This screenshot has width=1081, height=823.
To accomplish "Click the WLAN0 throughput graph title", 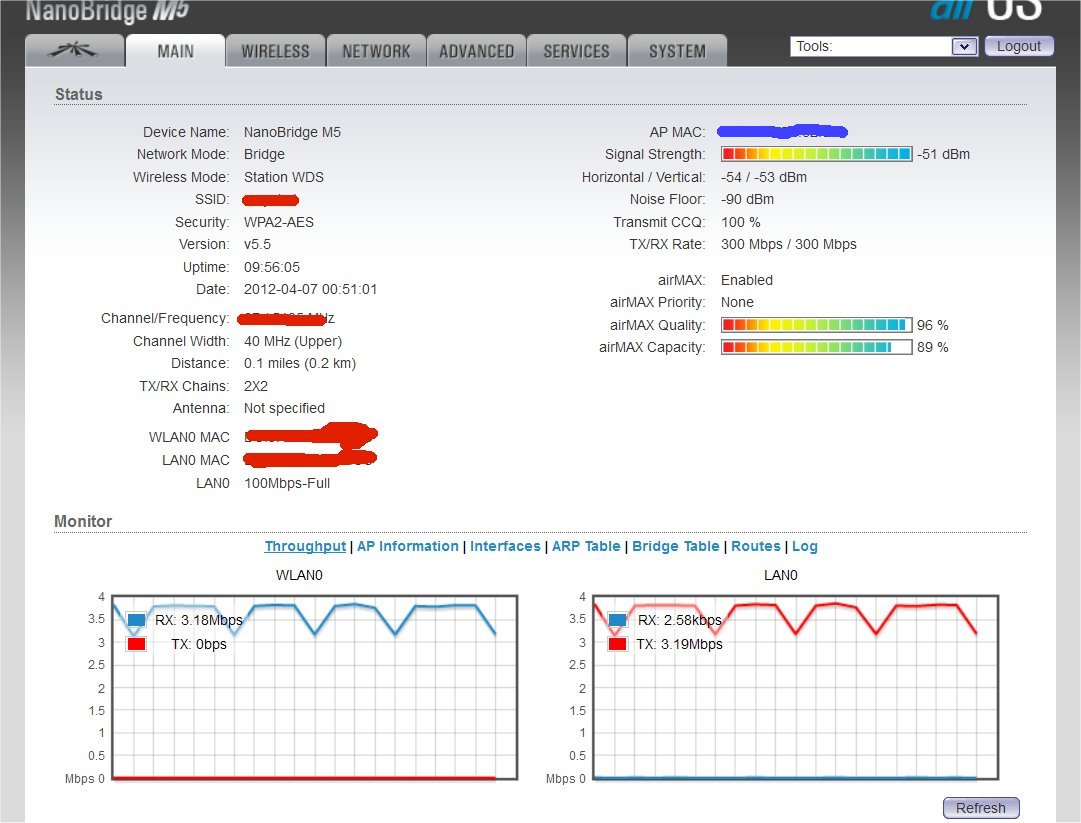I will click(299, 575).
